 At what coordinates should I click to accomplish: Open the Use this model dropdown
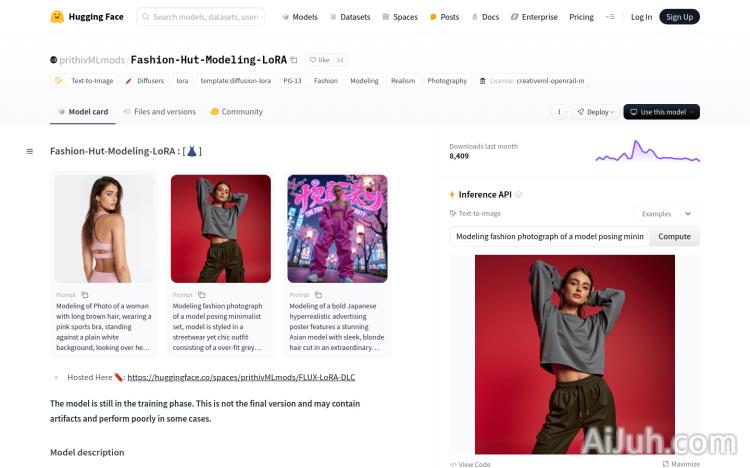(661, 112)
